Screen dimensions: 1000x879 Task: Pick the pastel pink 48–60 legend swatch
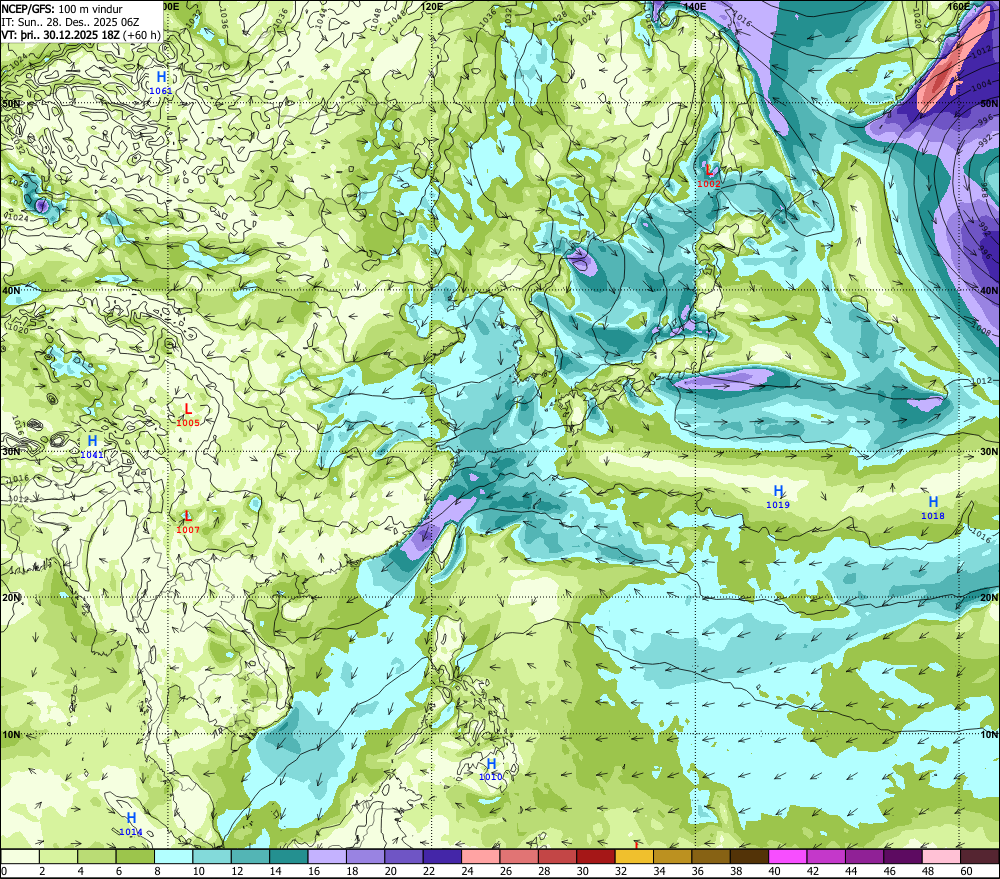[x=941, y=856]
